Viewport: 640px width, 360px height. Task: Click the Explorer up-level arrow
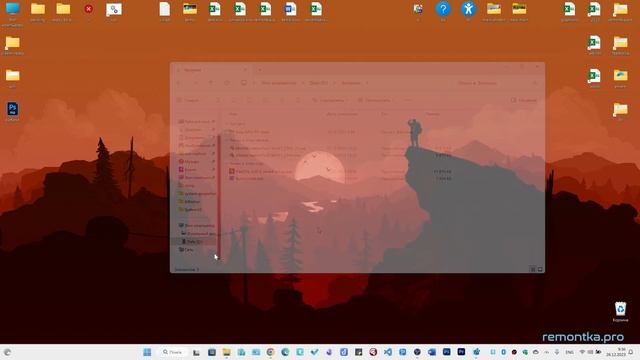point(211,83)
